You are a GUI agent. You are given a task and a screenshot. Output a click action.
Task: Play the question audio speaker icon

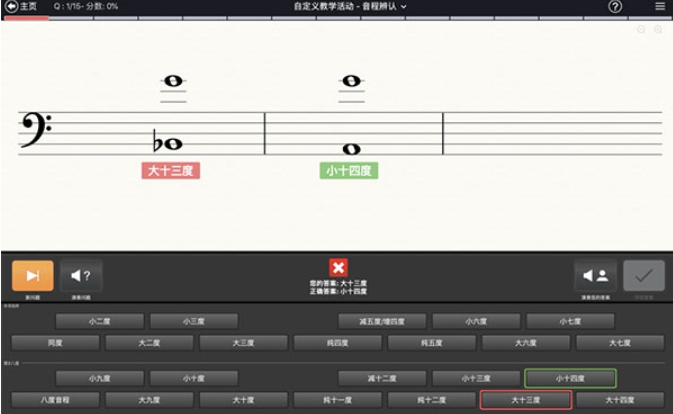point(81,275)
